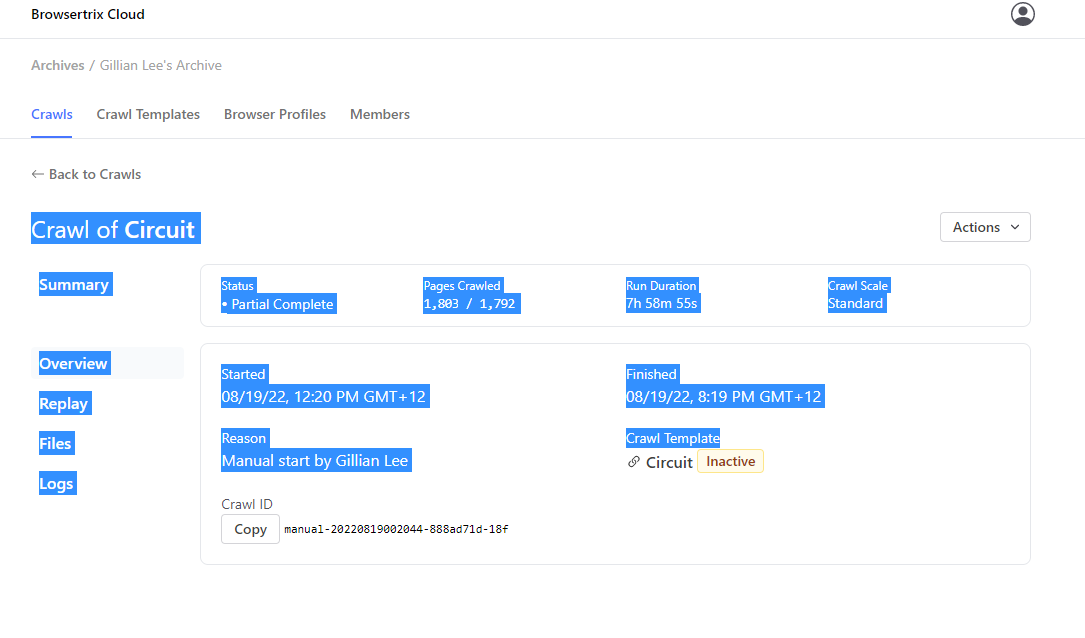Click the link icon beside Circuit
1085x638 pixels.
tap(632, 462)
